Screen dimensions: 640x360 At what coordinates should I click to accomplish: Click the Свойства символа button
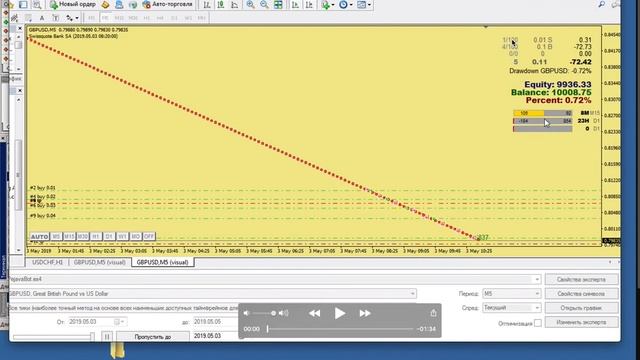click(581, 293)
